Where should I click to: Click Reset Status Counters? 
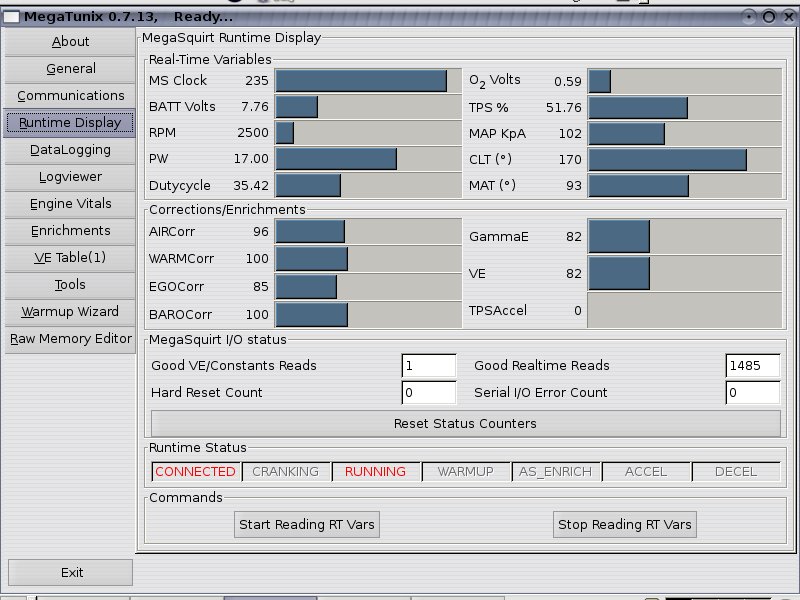pyautogui.click(x=465, y=423)
